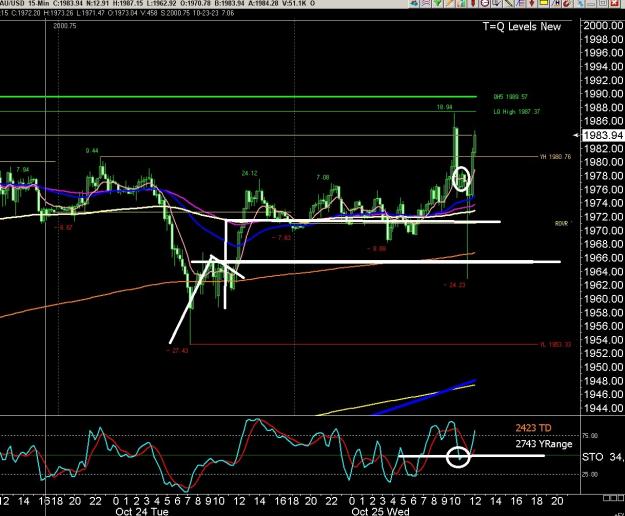Viewport: 625px width, 516px height.
Task: Select the yellow pencil drawing tool
Action: click(x=449, y=3)
